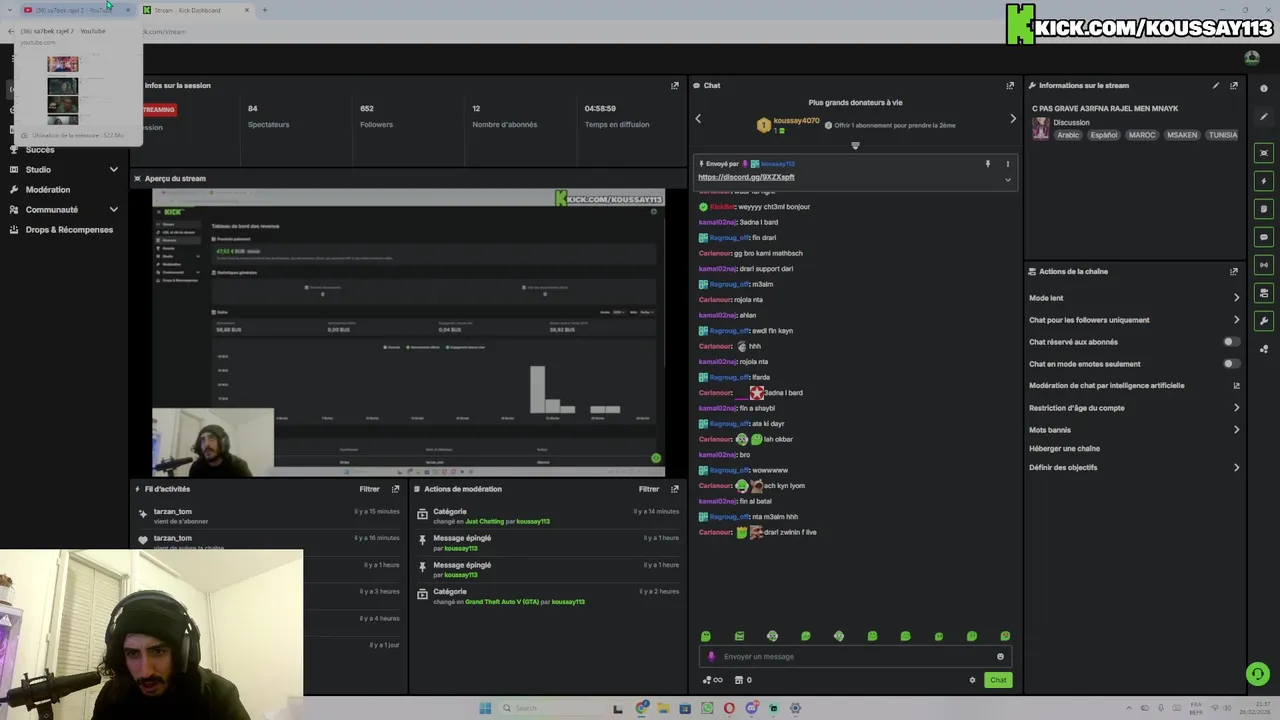Click the stream preview video
The height and width of the screenshot is (720, 1280).
(408, 332)
